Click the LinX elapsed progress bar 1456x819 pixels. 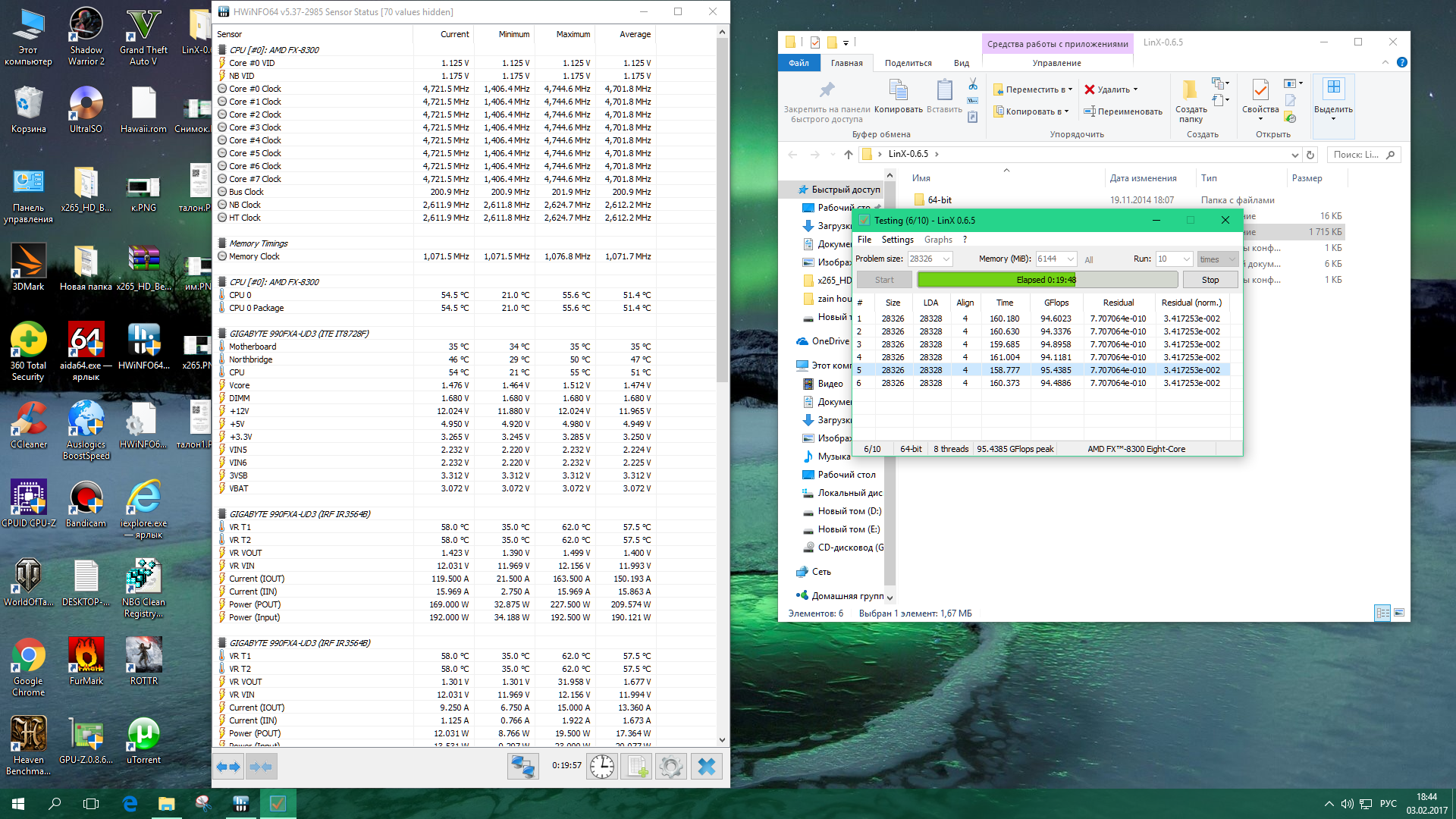coord(1046,280)
